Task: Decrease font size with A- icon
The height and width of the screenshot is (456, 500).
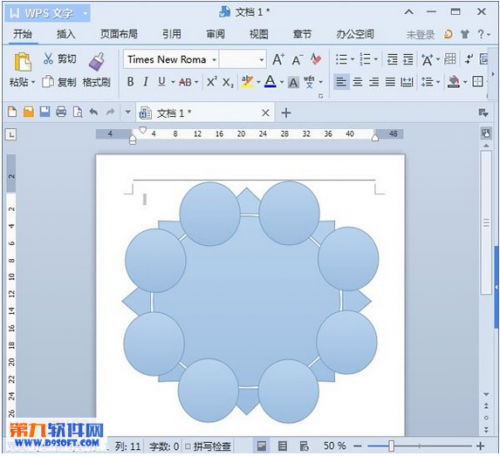Action: (x=297, y=60)
